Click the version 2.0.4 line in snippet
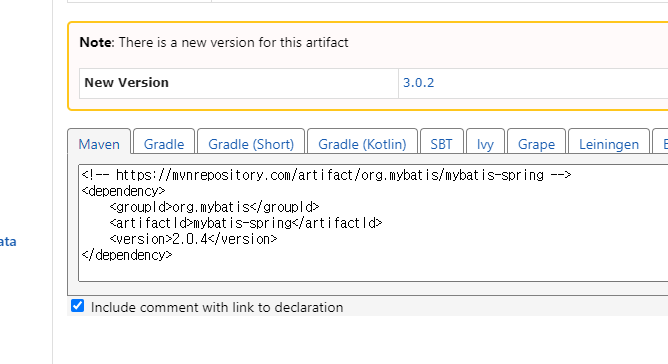Image resolution: width=668 pixels, height=364 pixels. tap(193, 239)
